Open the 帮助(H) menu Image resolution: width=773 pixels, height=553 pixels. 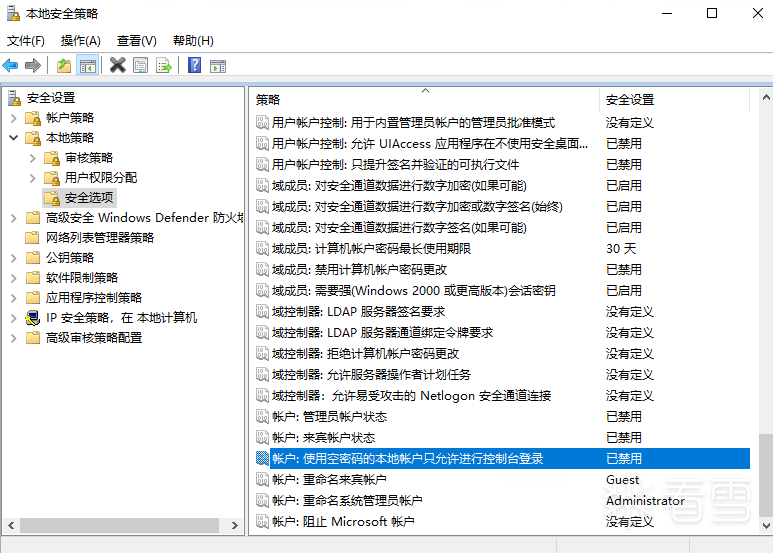[193, 41]
